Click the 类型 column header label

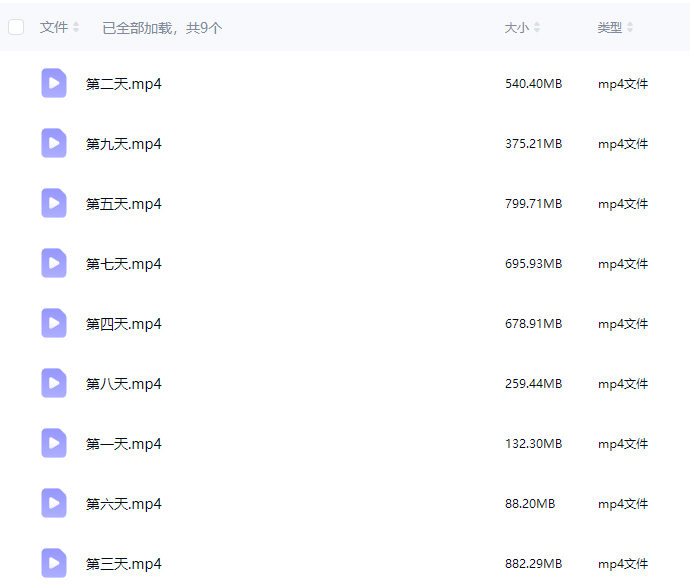click(609, 28)
